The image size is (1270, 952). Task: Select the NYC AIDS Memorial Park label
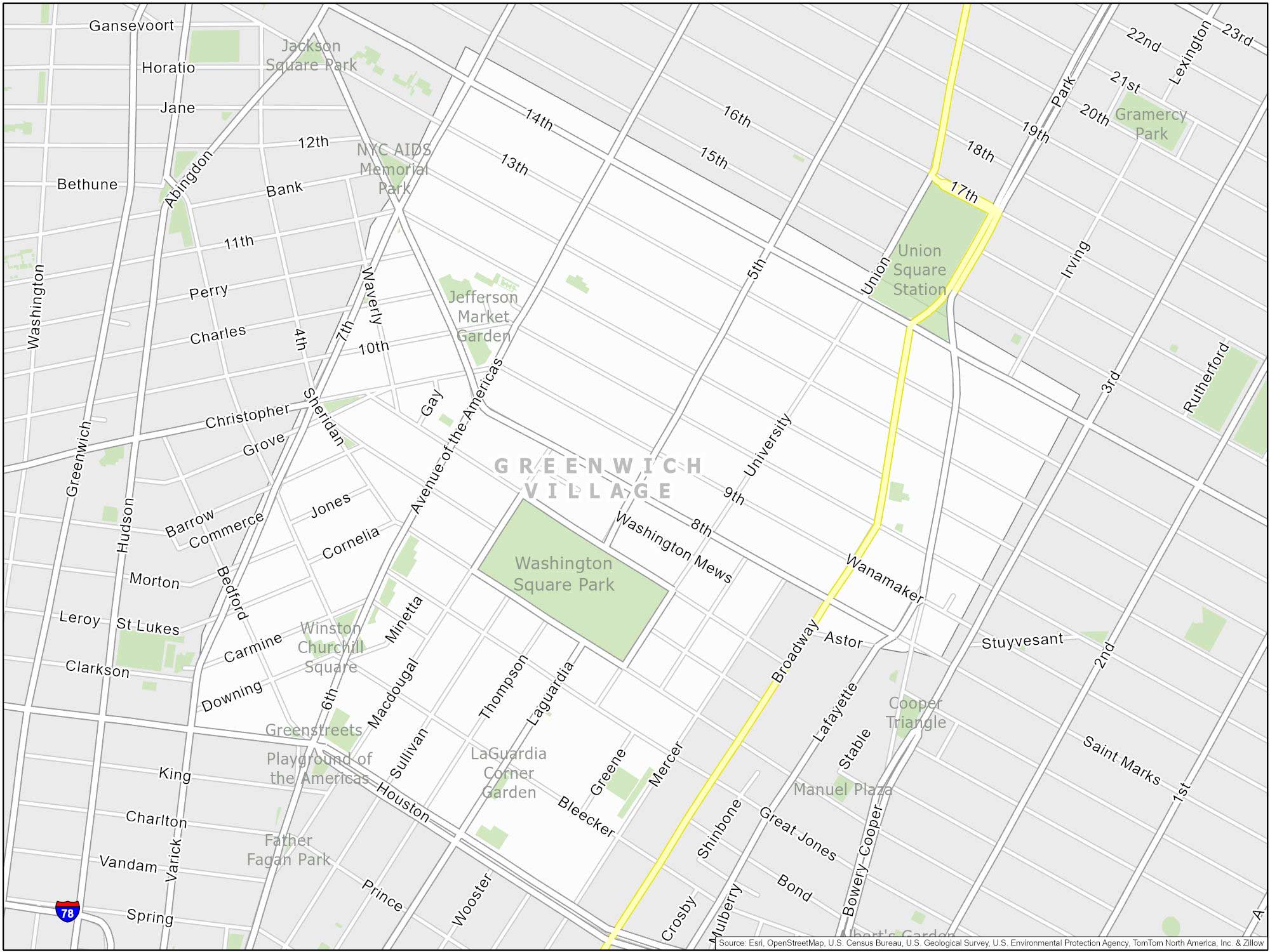[x=394, y=169]
